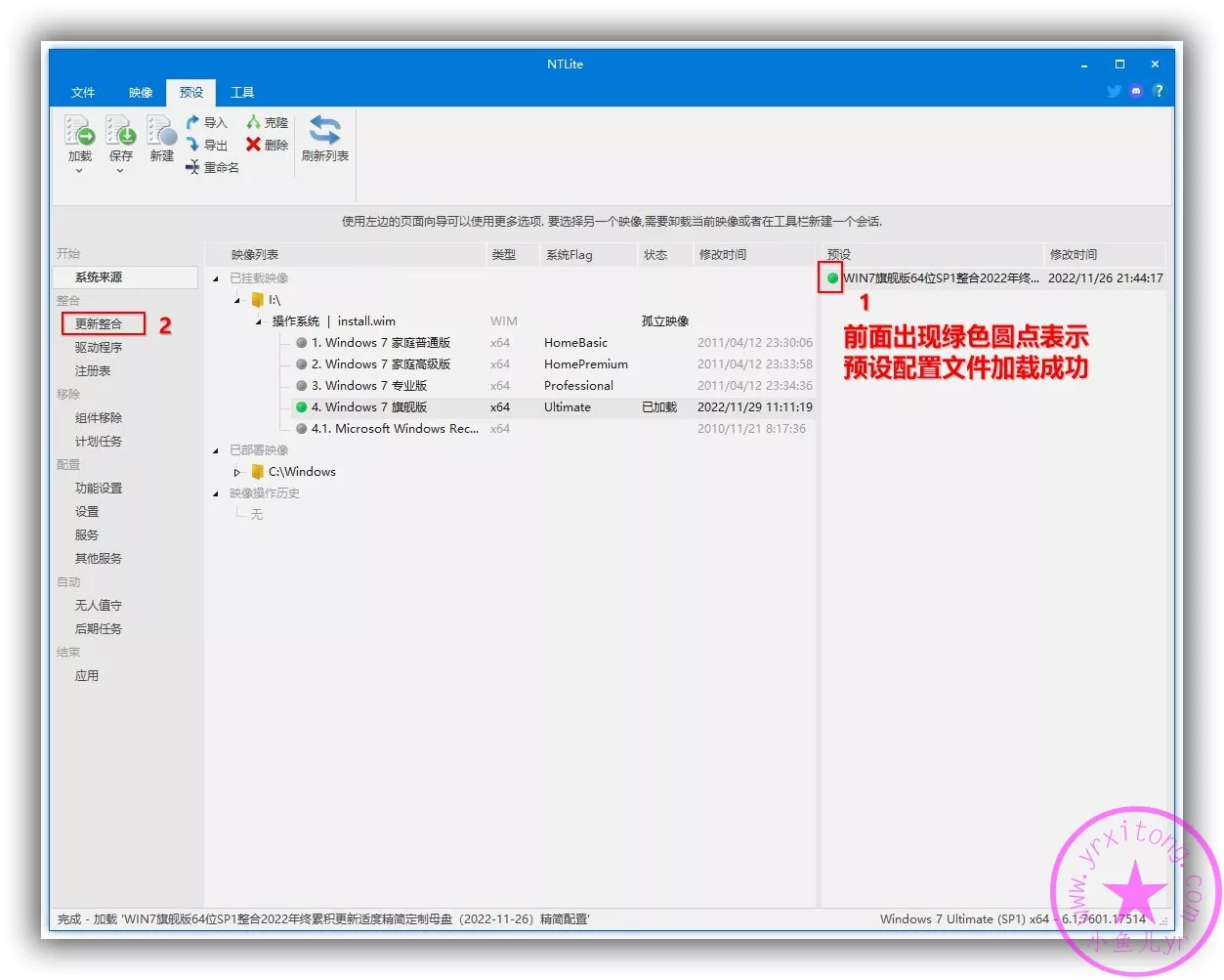This screenshot has height=980, width=1224.
Task: Click the C:\Windows folder icon
Action: pyautogui.click(x=258, y=471)
